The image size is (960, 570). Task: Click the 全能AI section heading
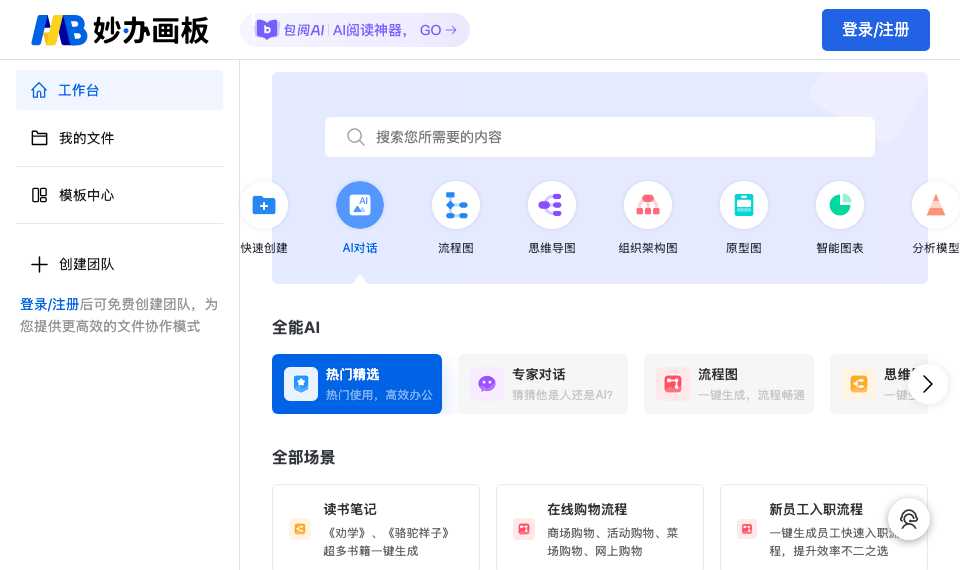point(296,328)
